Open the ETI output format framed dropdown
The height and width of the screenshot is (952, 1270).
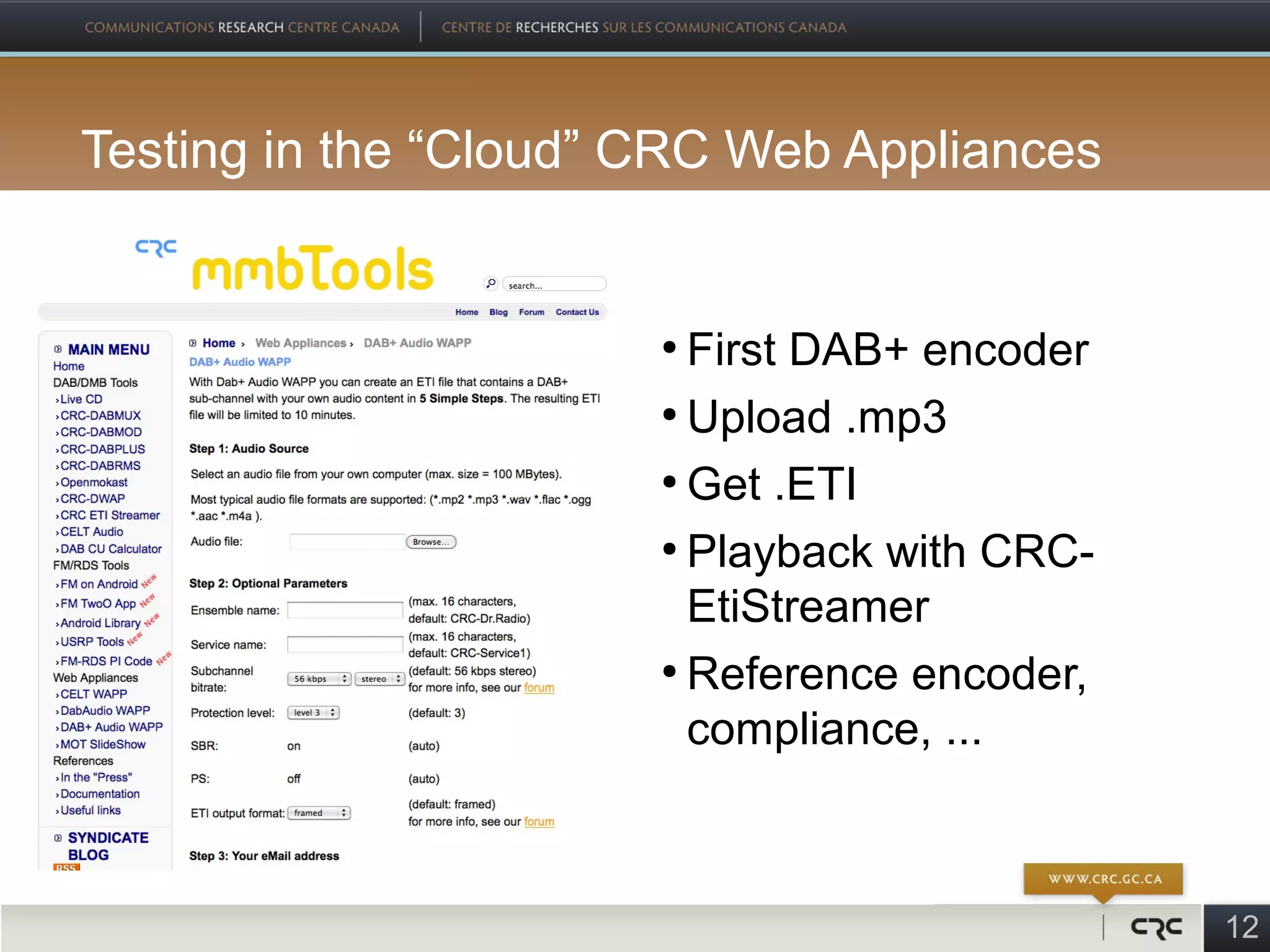319,813
